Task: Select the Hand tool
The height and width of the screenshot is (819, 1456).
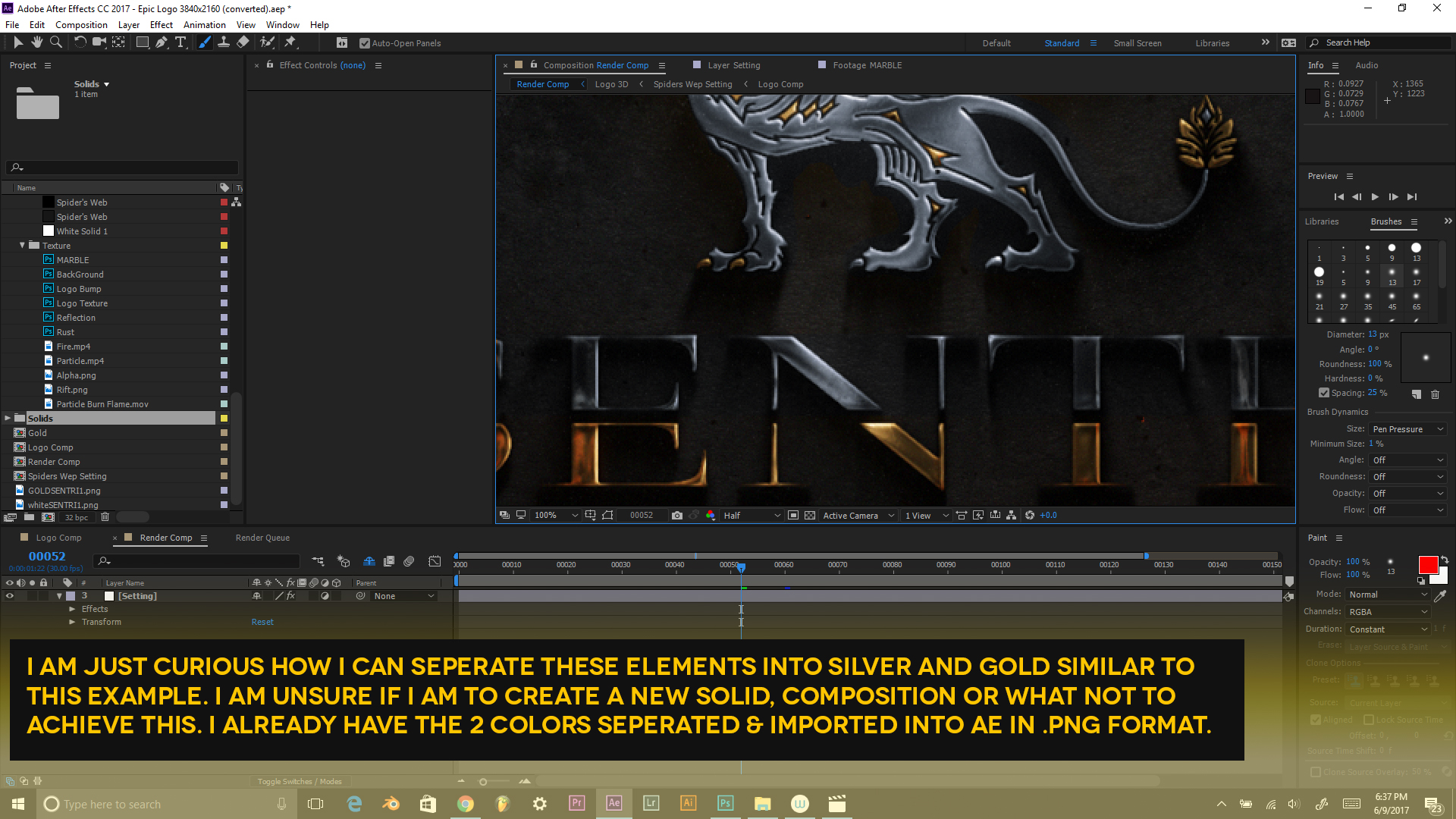Action: 36,42
